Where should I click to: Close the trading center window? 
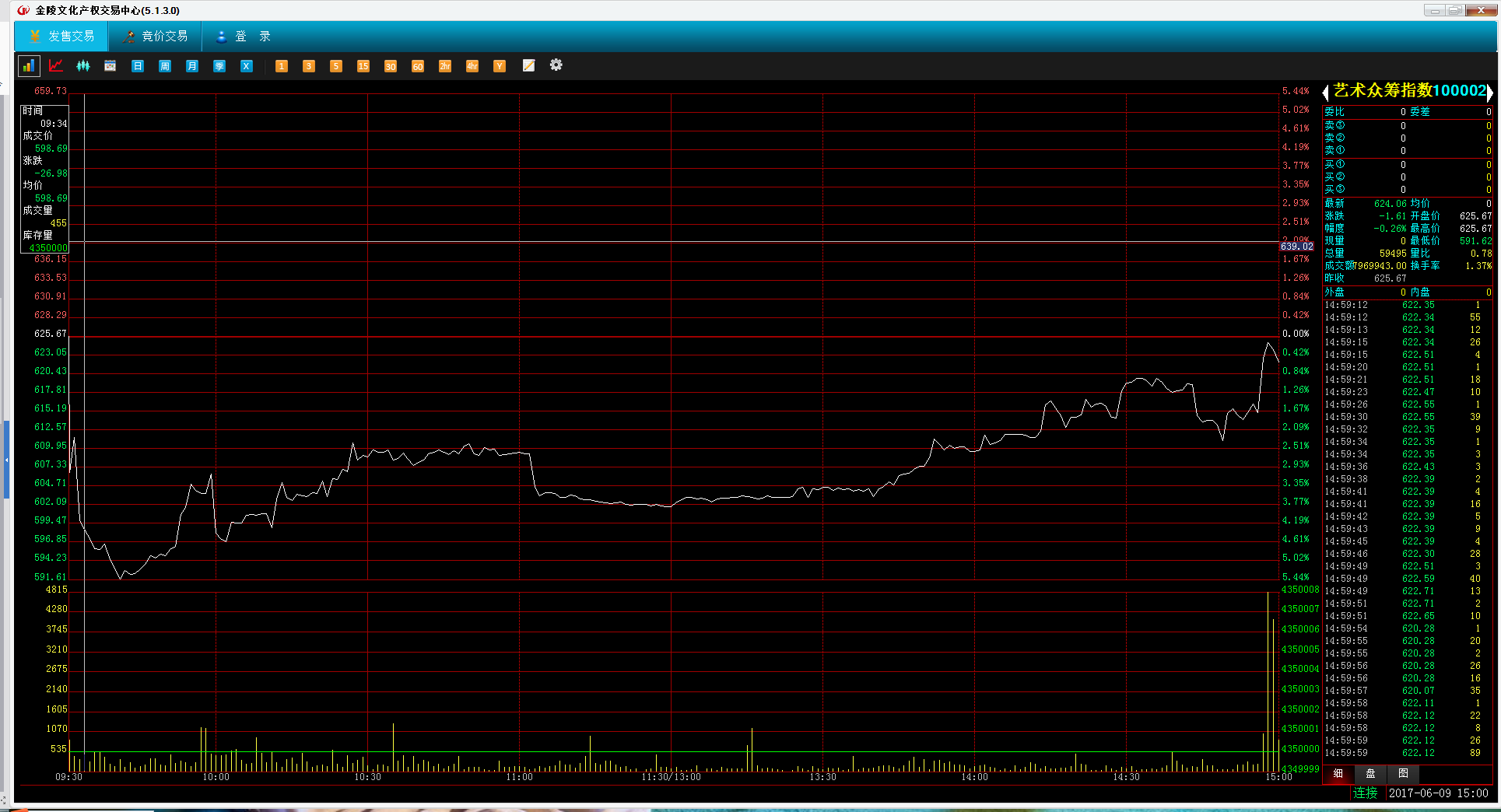(1481, 10)
